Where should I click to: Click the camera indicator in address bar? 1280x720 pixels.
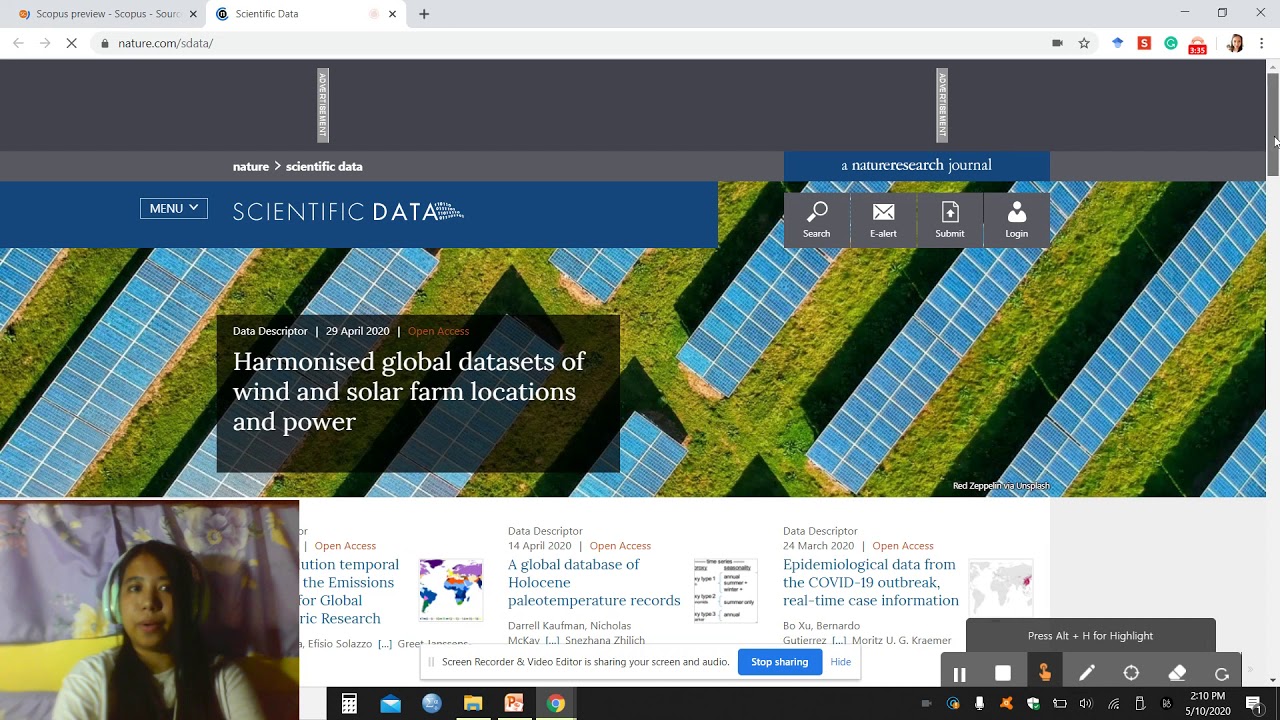point(1057,43)
